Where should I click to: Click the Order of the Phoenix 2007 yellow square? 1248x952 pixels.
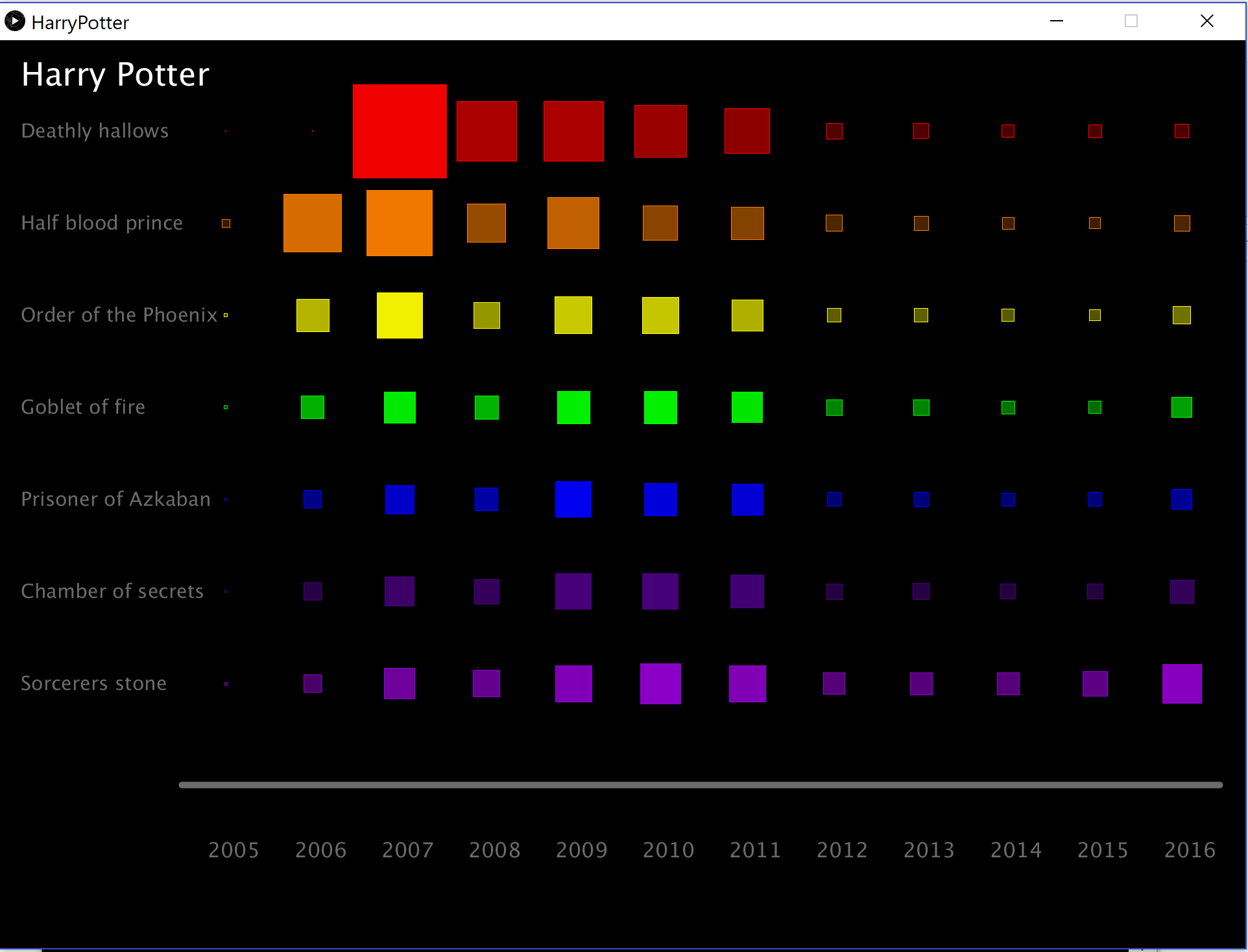pos(400,315)
